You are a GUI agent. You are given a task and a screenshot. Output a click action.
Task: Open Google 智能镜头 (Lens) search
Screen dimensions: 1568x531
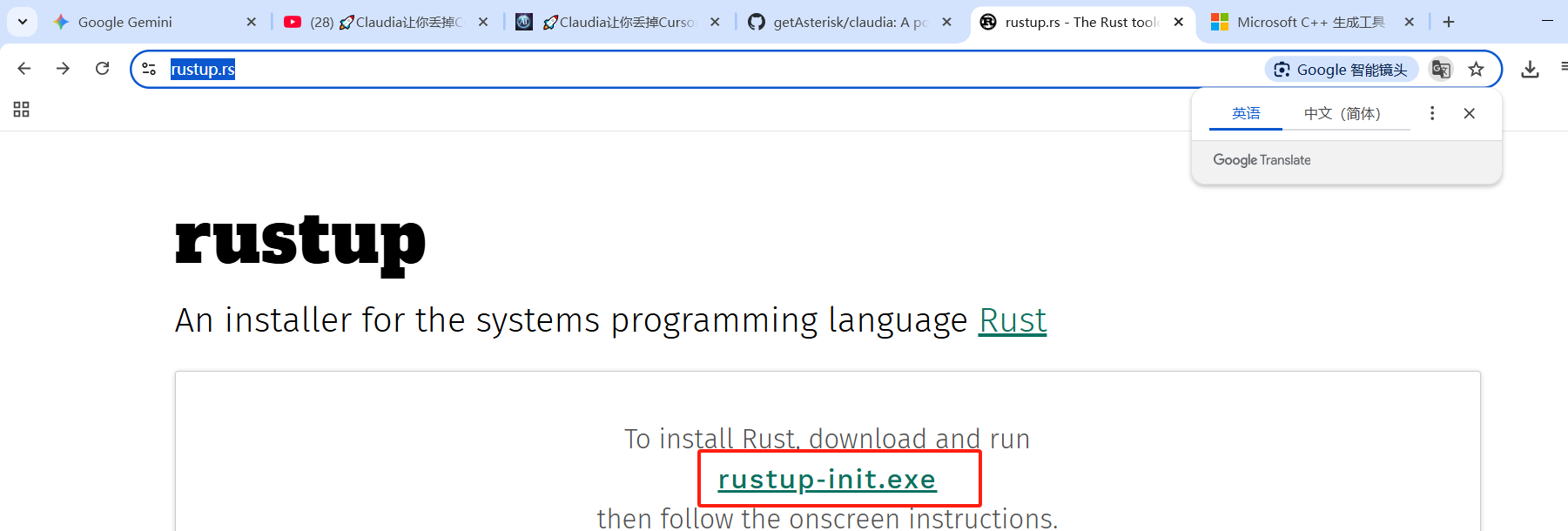coord(1341,70)
